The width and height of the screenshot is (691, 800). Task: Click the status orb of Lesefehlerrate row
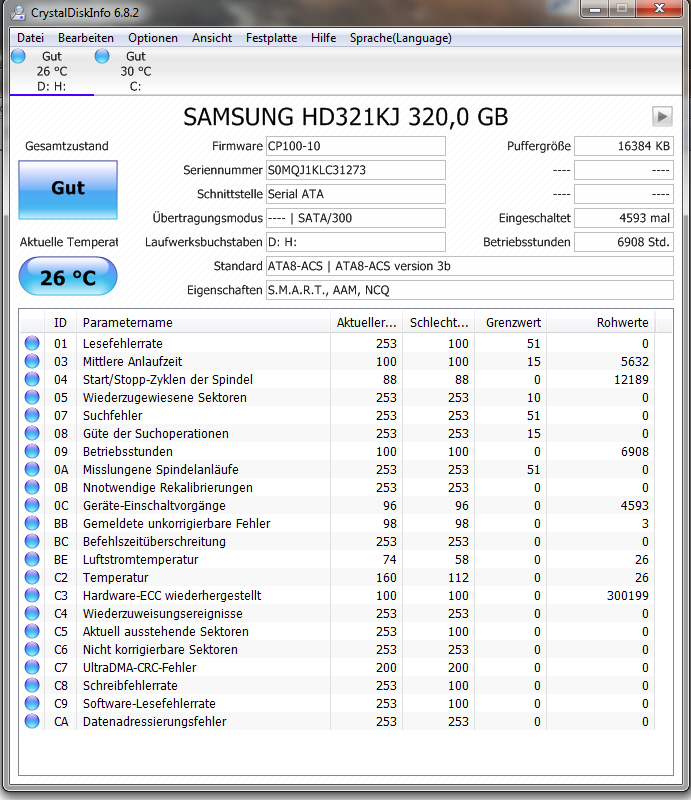click(32, 343)
